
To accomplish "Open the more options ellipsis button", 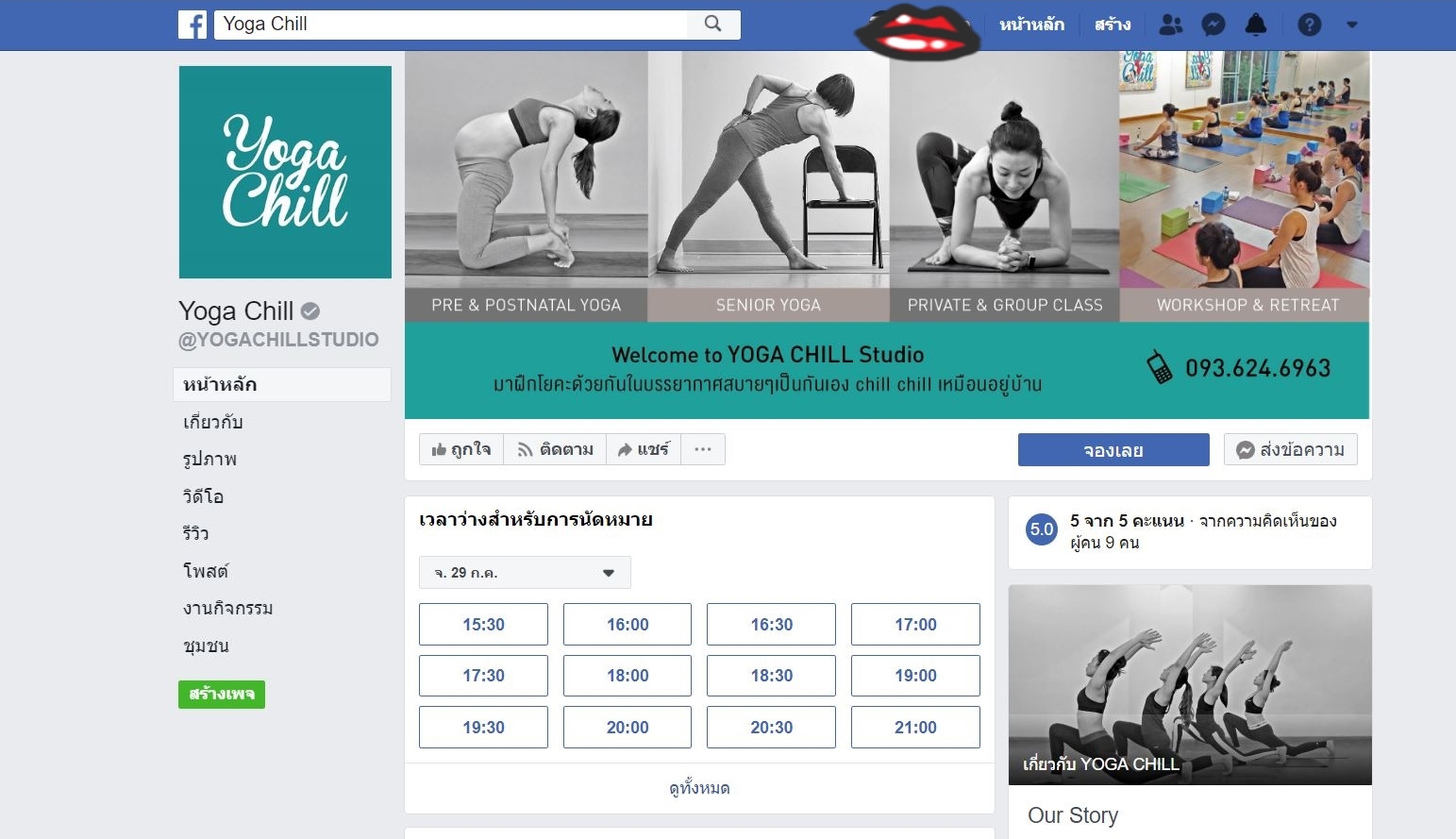I will pos(703,449).
